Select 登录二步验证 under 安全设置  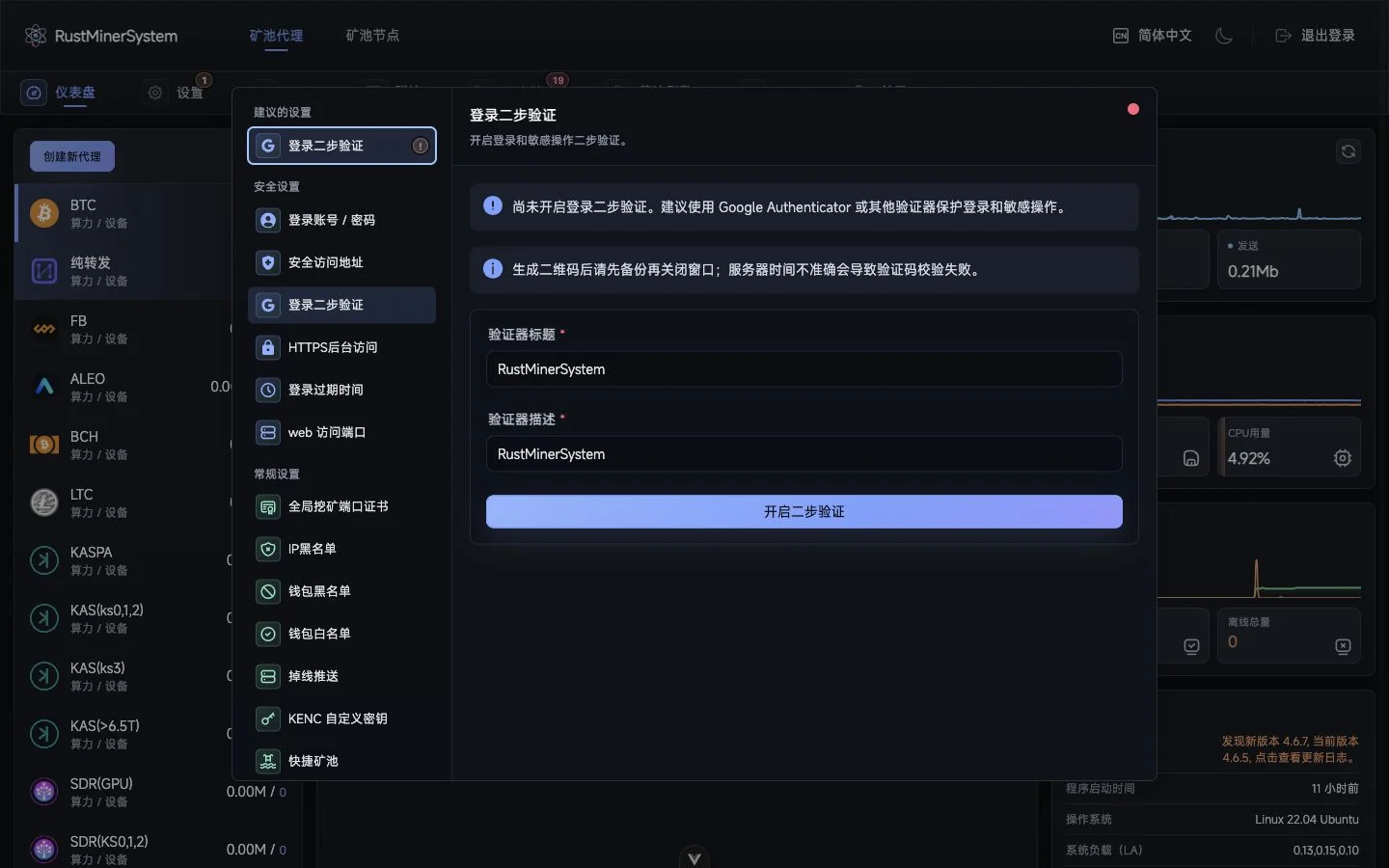click(341, 305)
